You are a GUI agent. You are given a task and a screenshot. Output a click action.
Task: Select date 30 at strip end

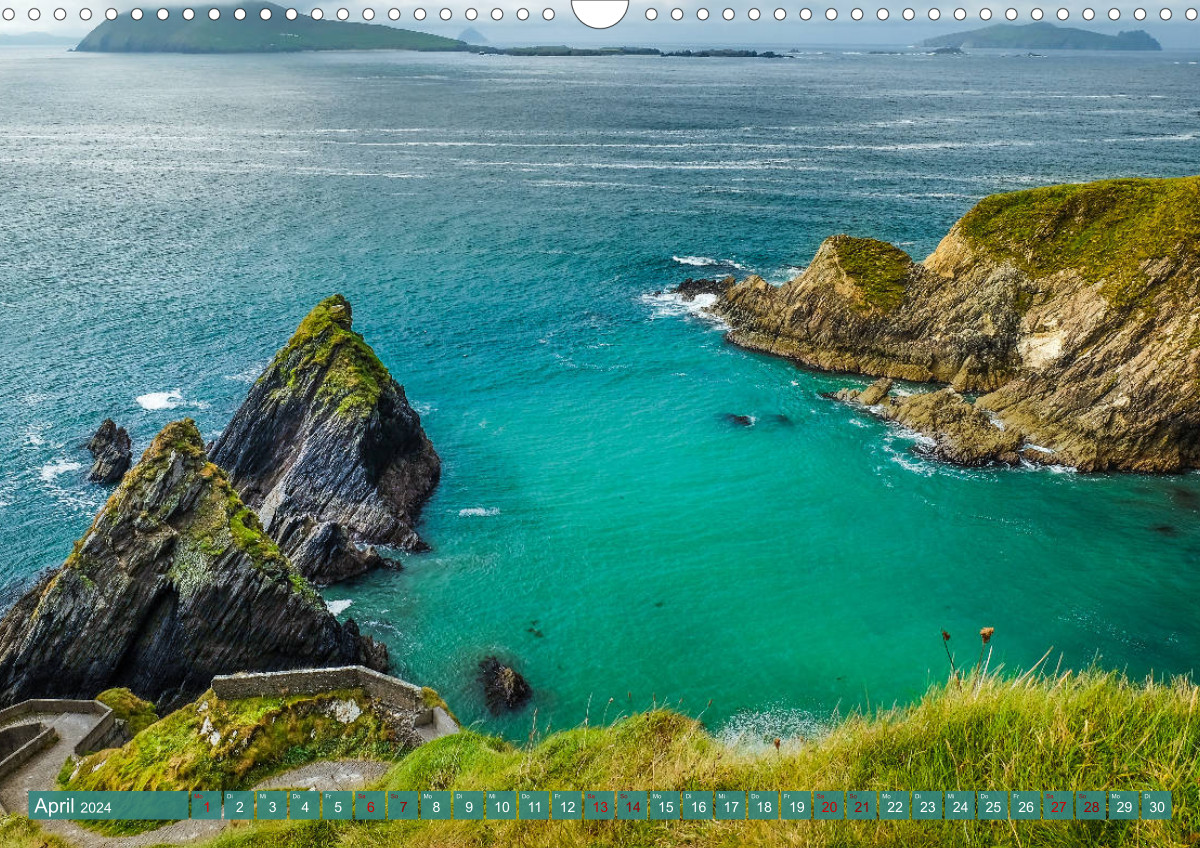(x=1156, y=806)
